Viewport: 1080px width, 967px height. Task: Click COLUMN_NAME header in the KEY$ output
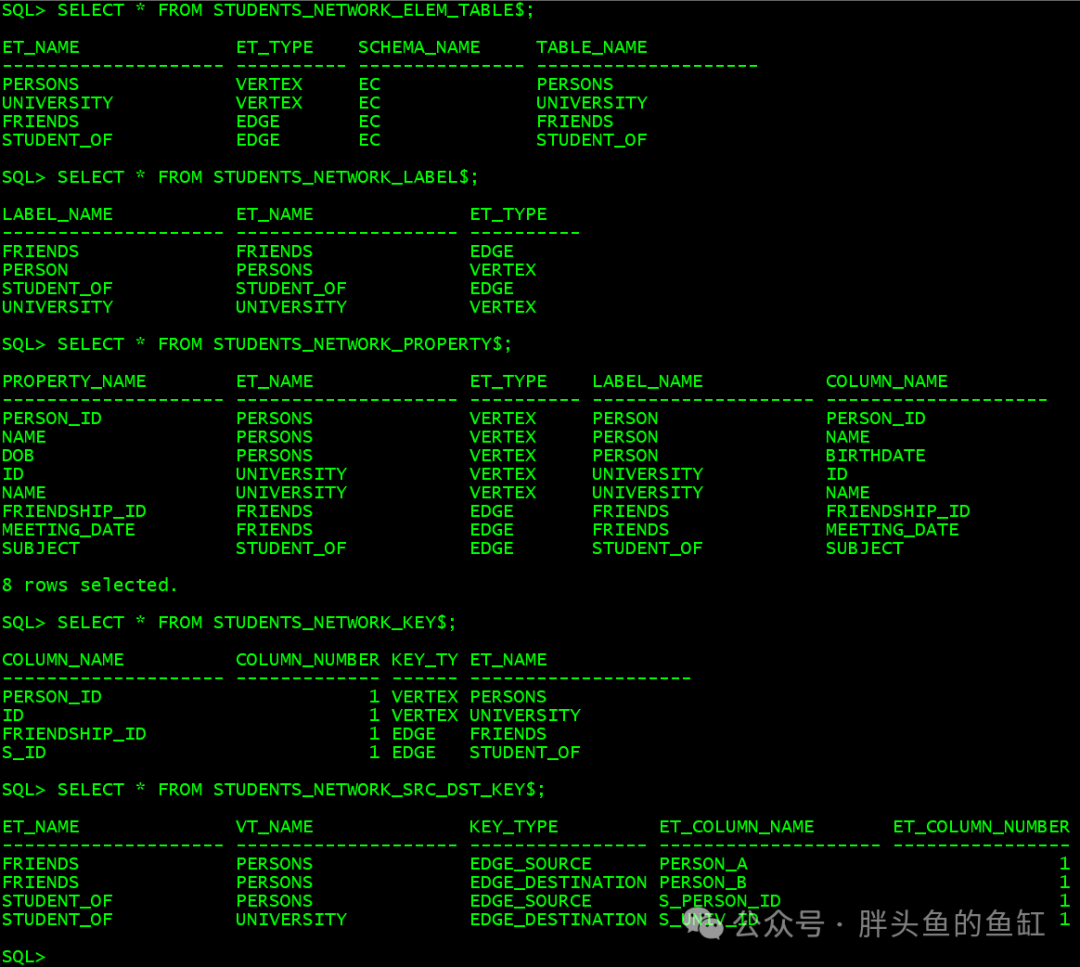(x=63, y=660)
